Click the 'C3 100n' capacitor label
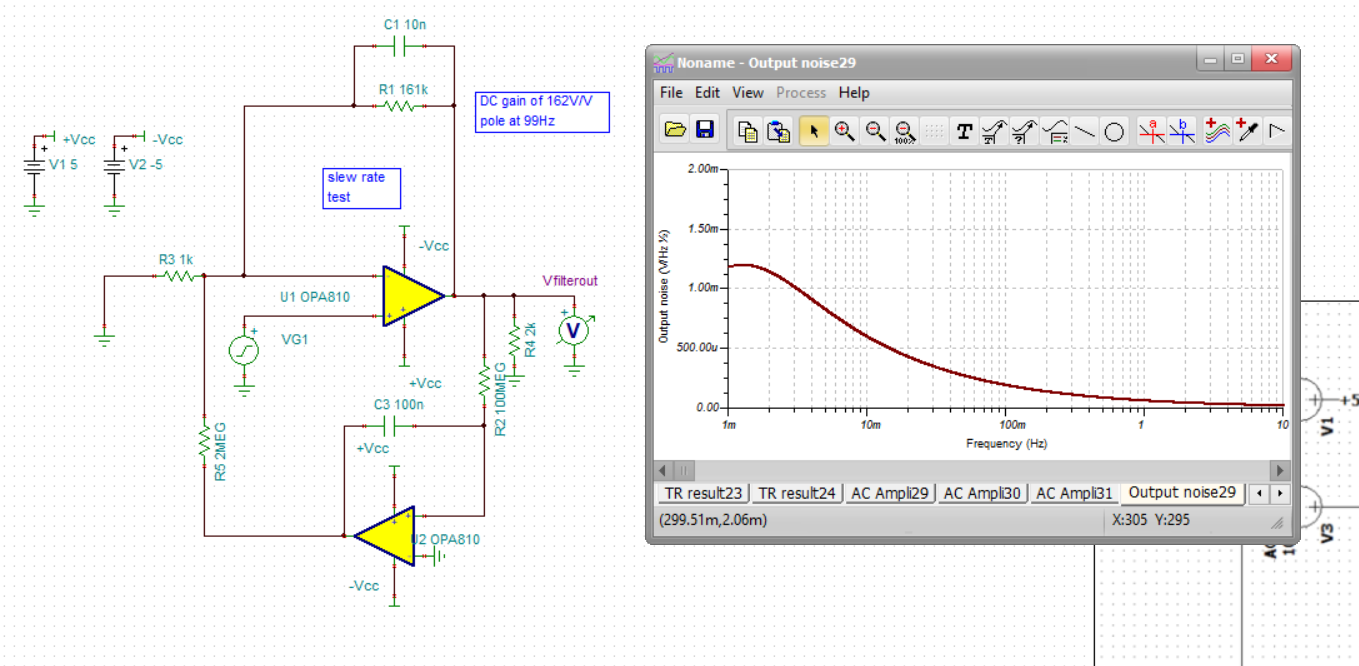The height and width of the screenshot is (666, 1359). [x=398, y=404]
